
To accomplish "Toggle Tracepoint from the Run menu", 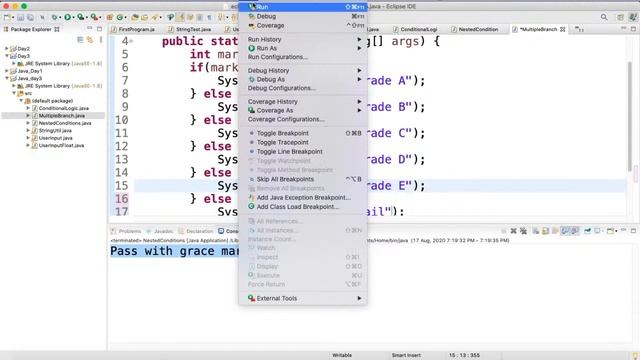I will [303, 142].
